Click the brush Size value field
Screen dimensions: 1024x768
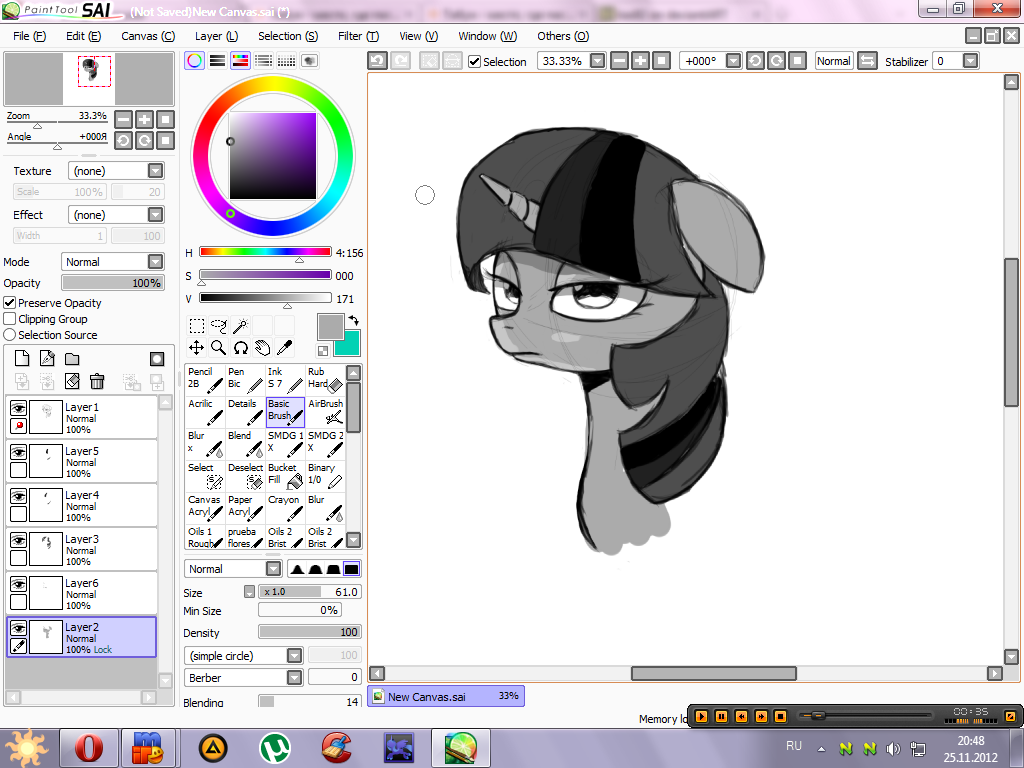coord(310,592)
